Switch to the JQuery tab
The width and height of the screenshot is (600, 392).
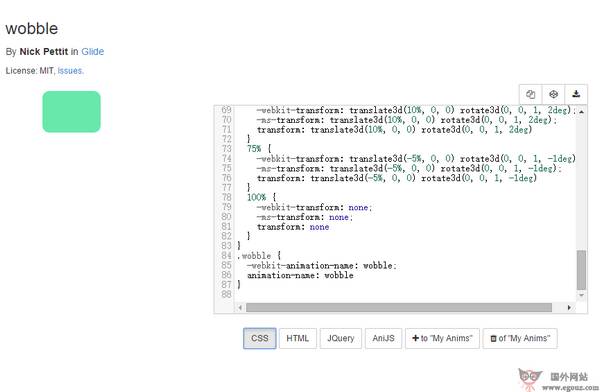point(341,338)
